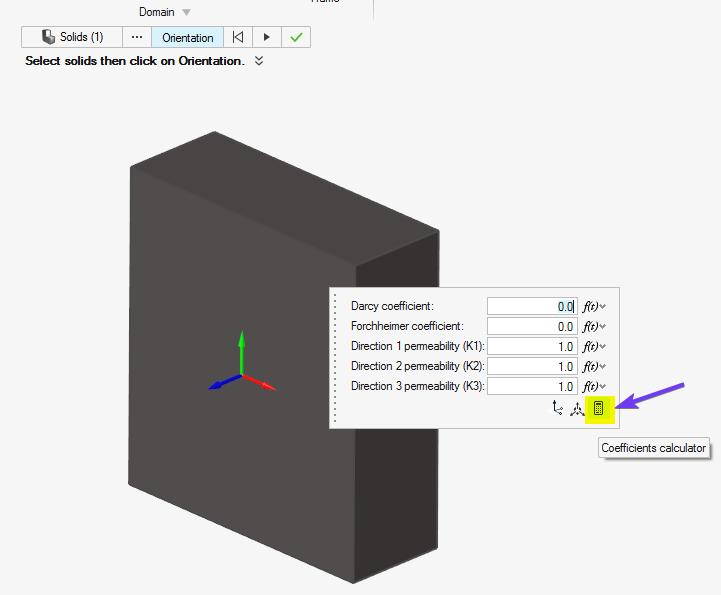Click the triad orientation icon beside calculator
721x595 pixels.
(x=577, y=409)
